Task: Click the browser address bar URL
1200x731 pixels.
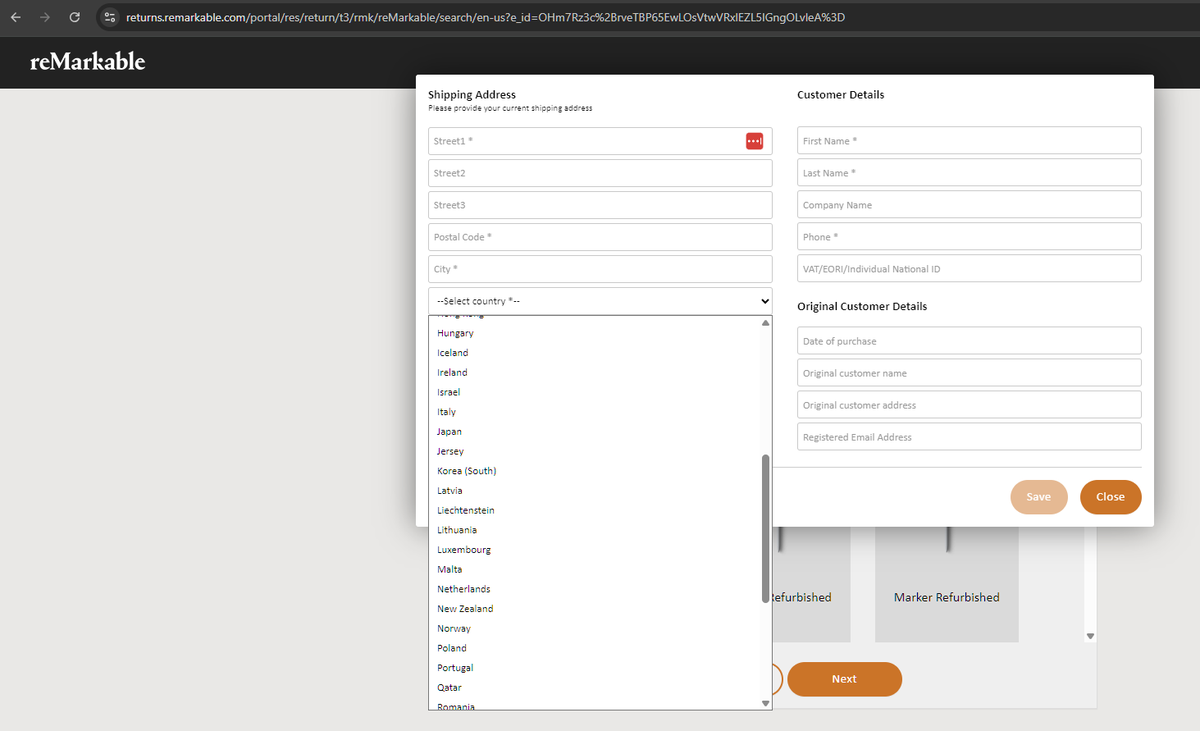Action: pyautogui.click(x=485, y=18)
